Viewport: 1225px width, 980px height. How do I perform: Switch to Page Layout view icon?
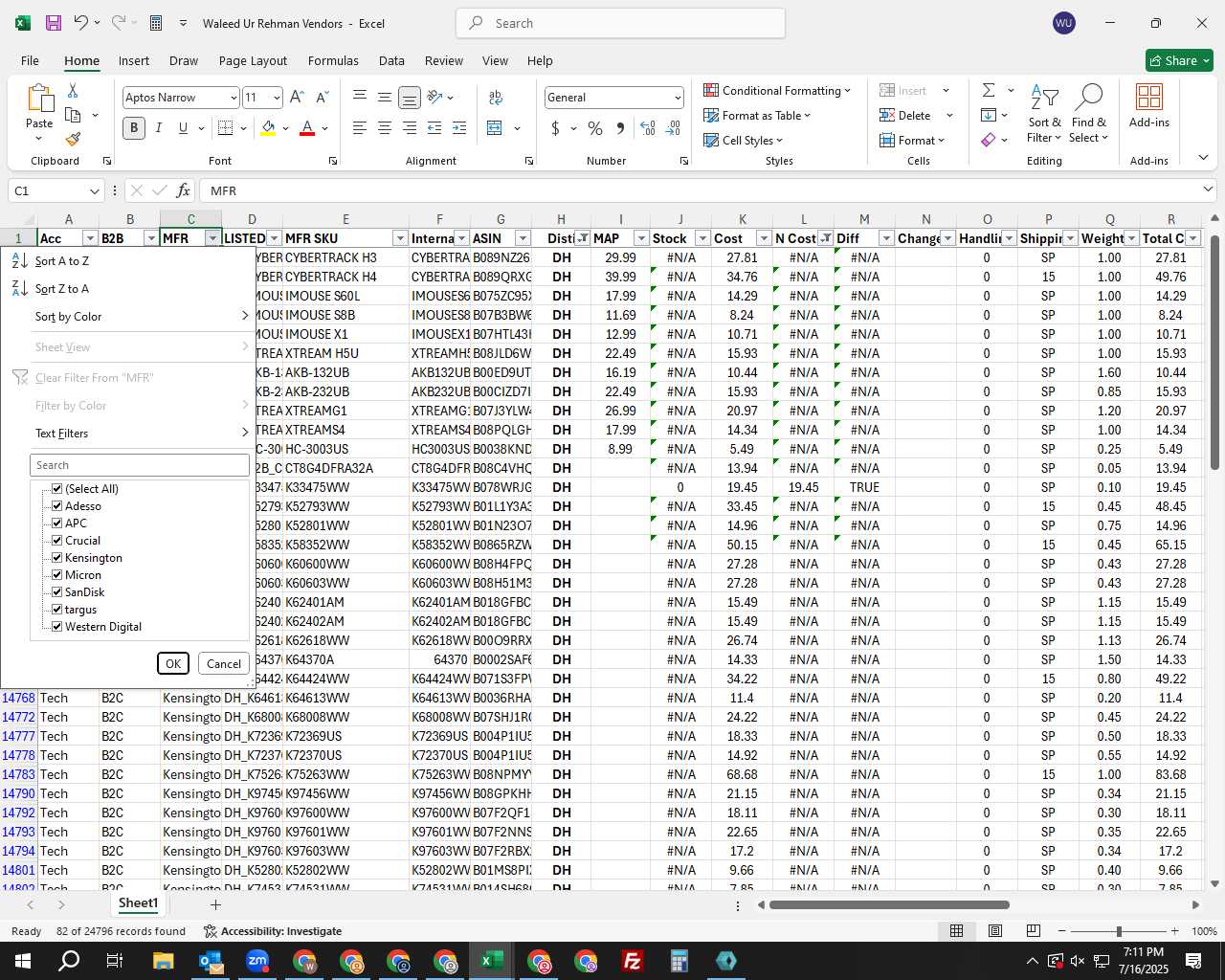[x=994, y=930]
